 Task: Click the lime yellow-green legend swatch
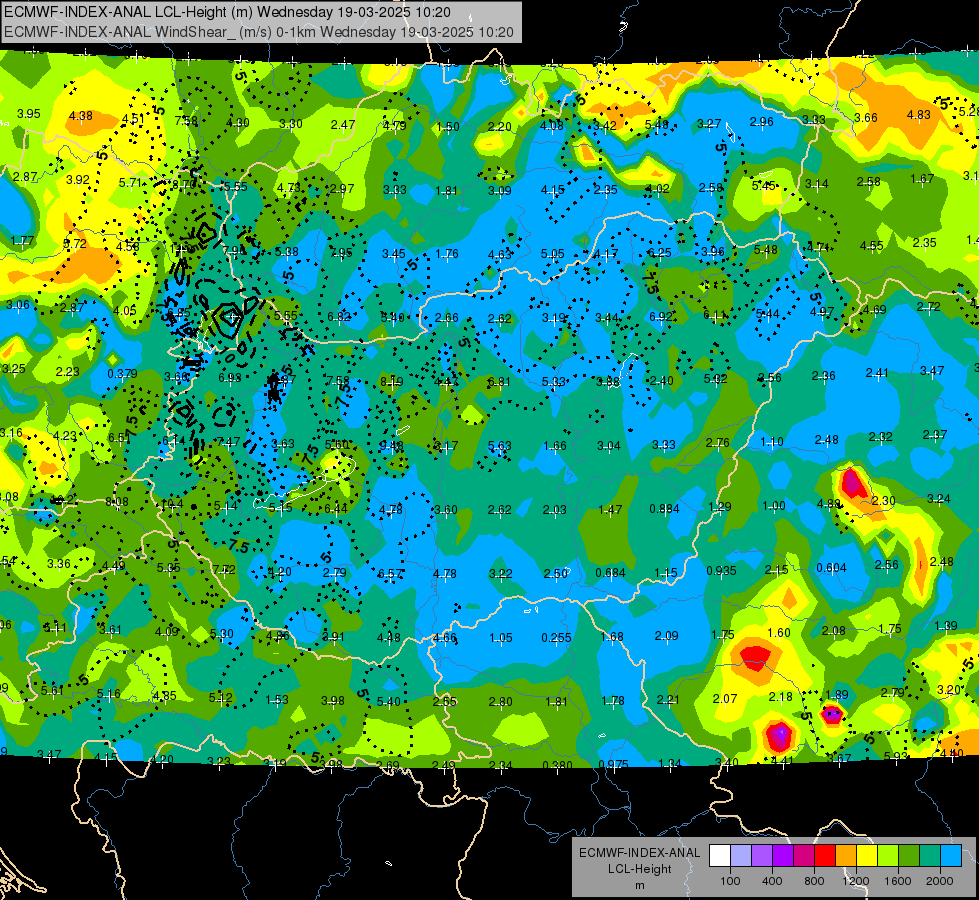click(x=888, y=856)
